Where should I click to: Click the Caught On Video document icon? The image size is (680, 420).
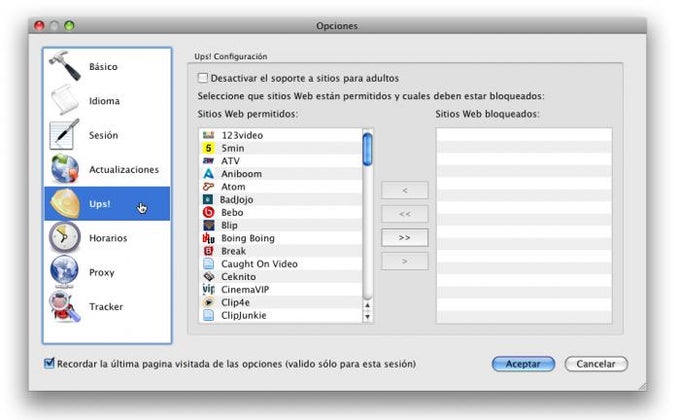(x=209, y=263)
